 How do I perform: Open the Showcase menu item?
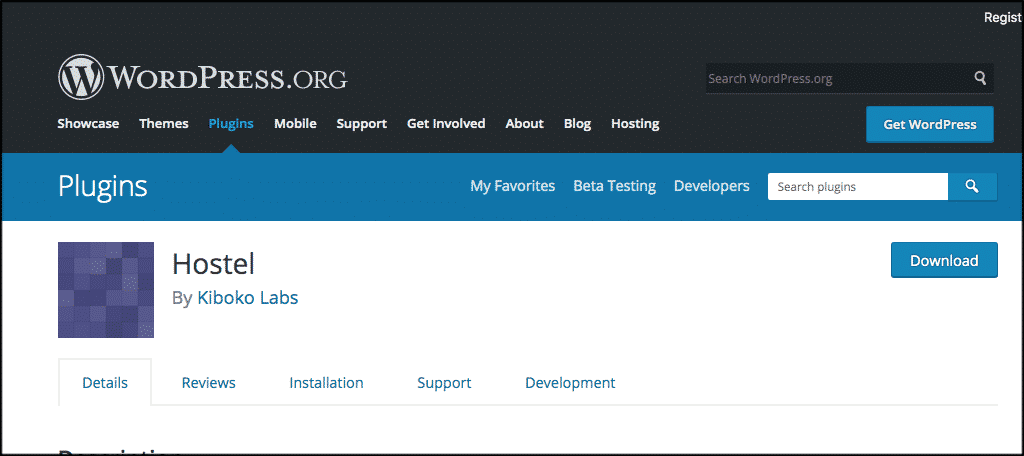88,123
